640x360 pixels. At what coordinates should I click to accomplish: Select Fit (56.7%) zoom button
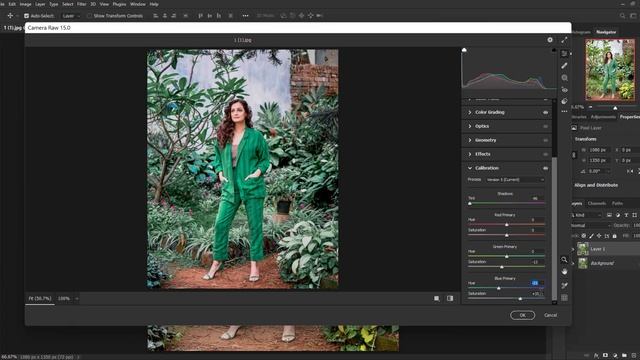click(x=40, y=298)
